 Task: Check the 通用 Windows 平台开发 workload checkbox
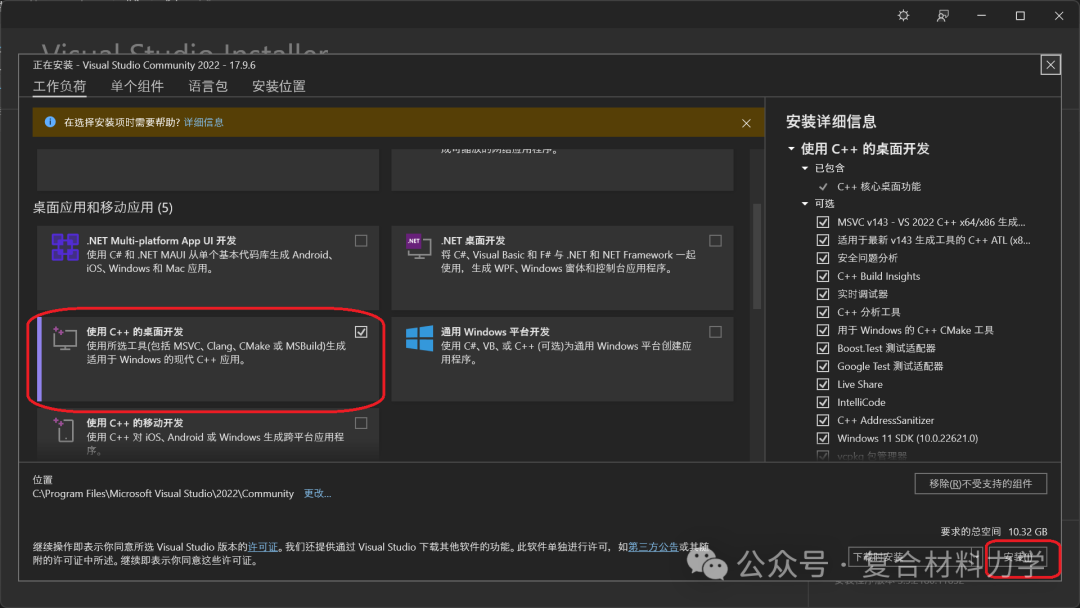tap(716, 332)
